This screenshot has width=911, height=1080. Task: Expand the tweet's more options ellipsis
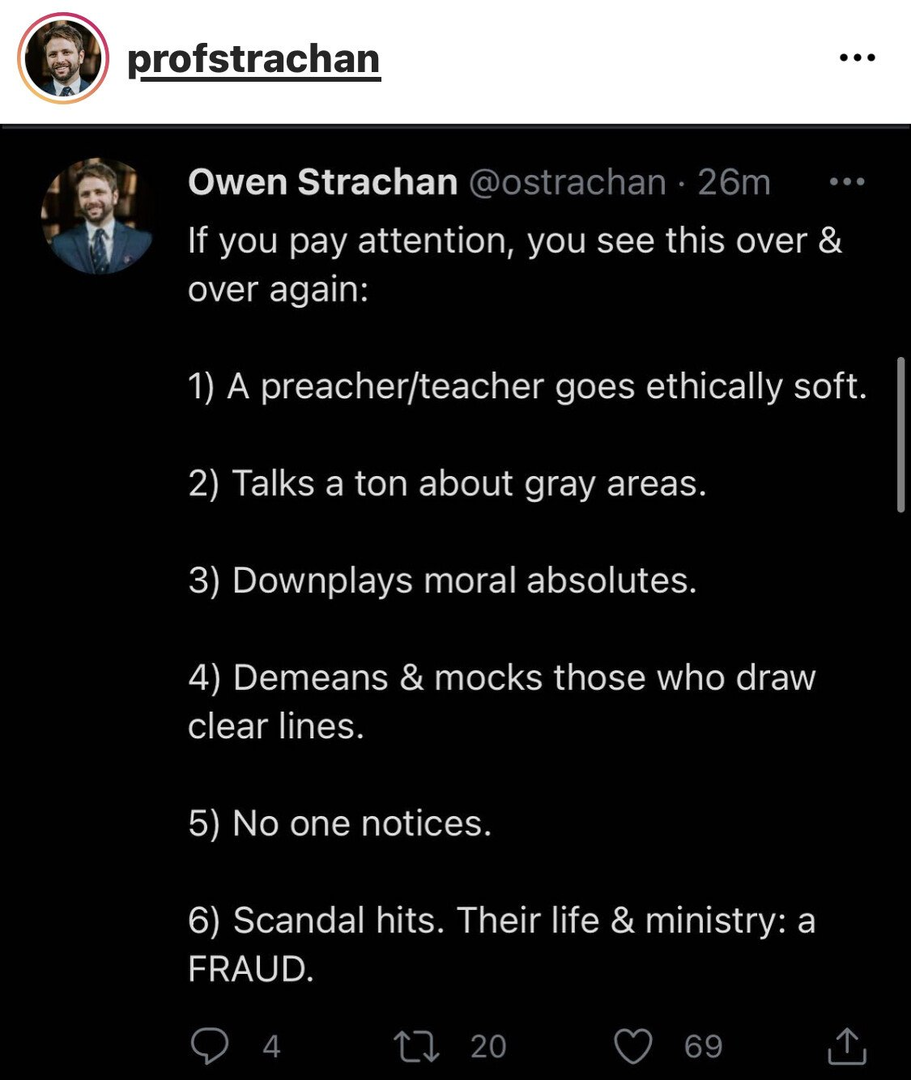click(x=847, y=182)
